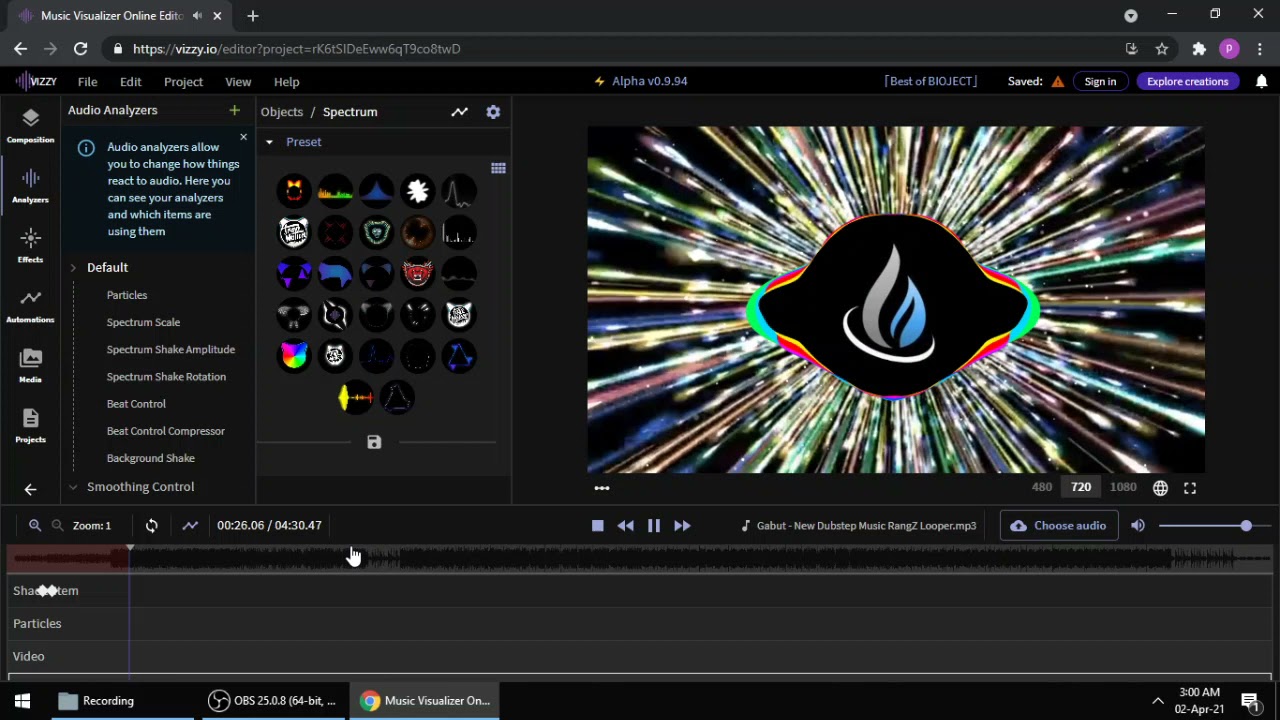
Task: Pause the playback
Action: (x=653, y=525)
